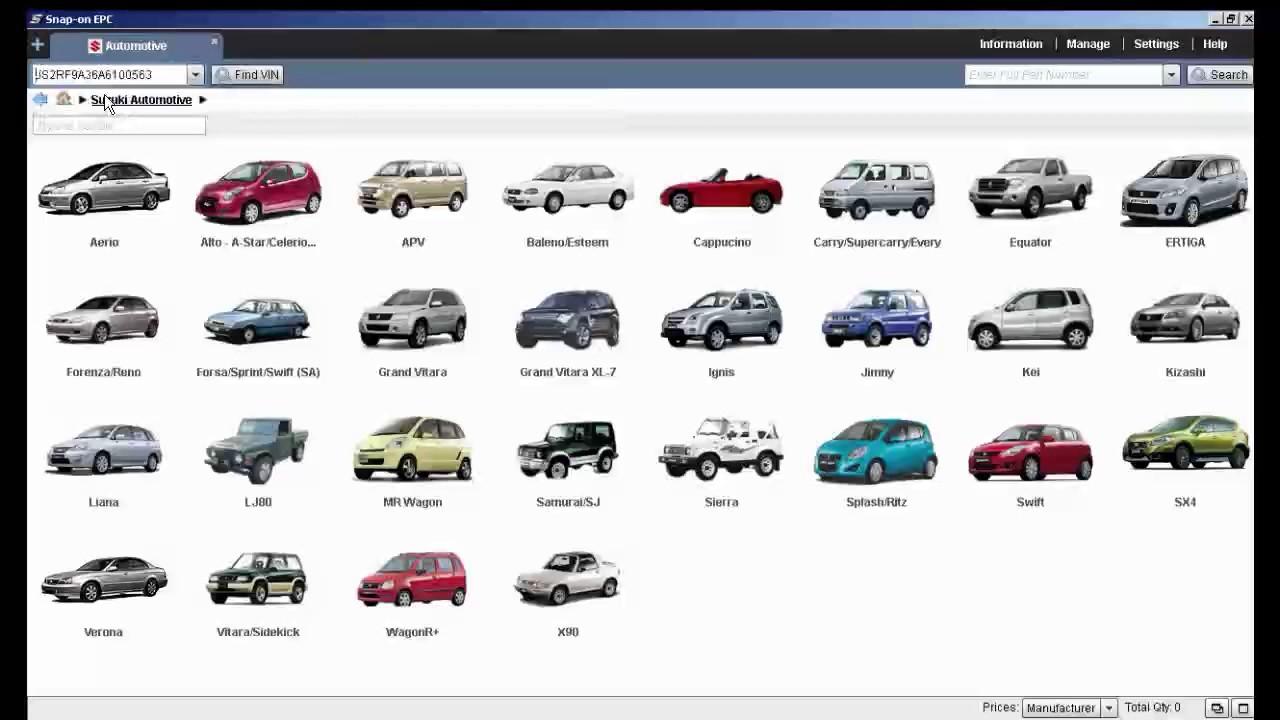Click the grid view icon at the bottom right
The width and height of the screenshot is (1280, 720).
coord(1241,707)
